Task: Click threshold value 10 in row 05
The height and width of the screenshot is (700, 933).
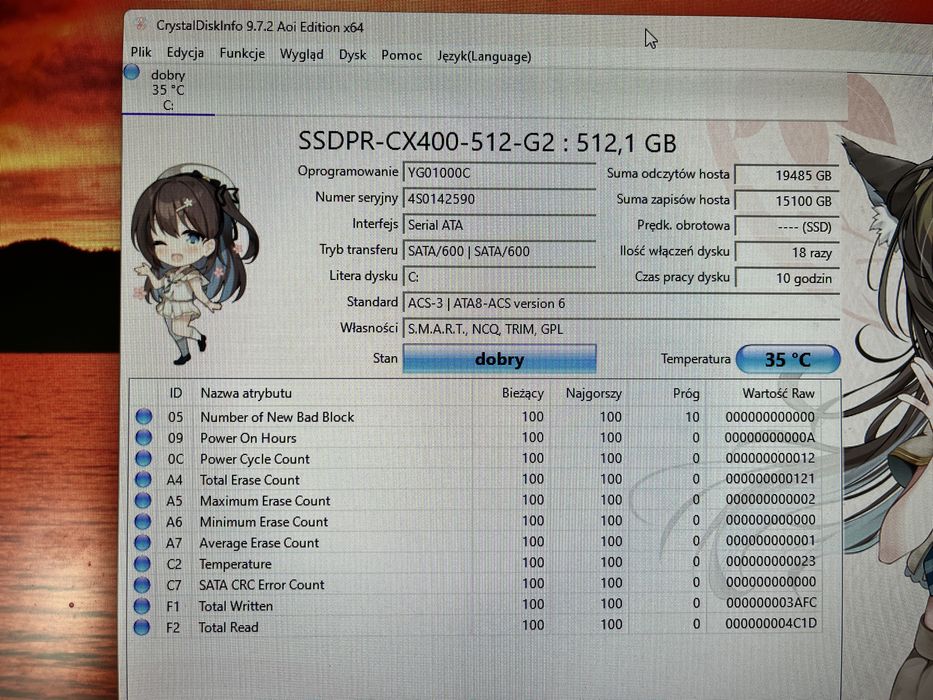Action: (x=692, y=417)
